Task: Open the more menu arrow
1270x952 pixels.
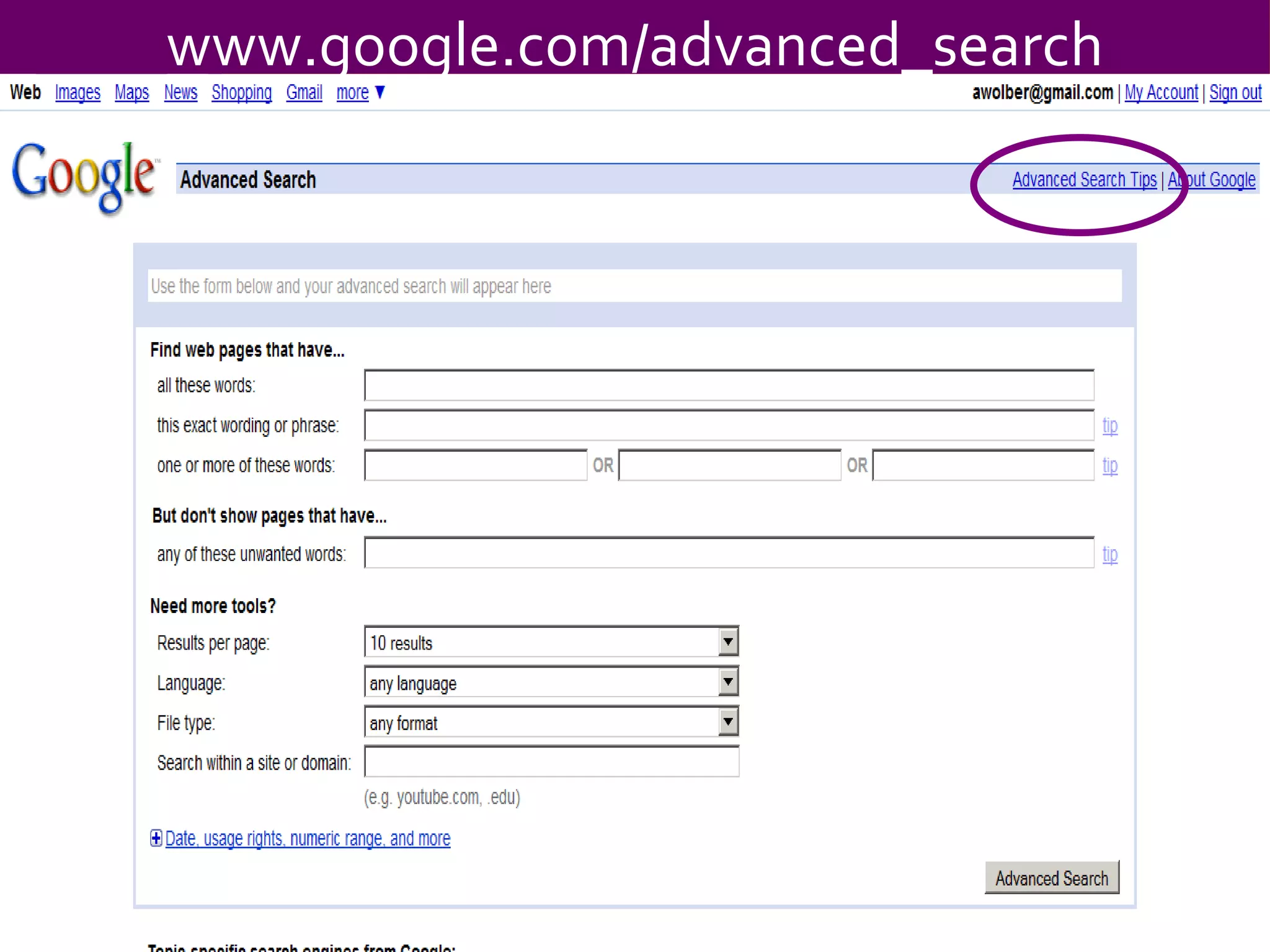Action: 381,92
